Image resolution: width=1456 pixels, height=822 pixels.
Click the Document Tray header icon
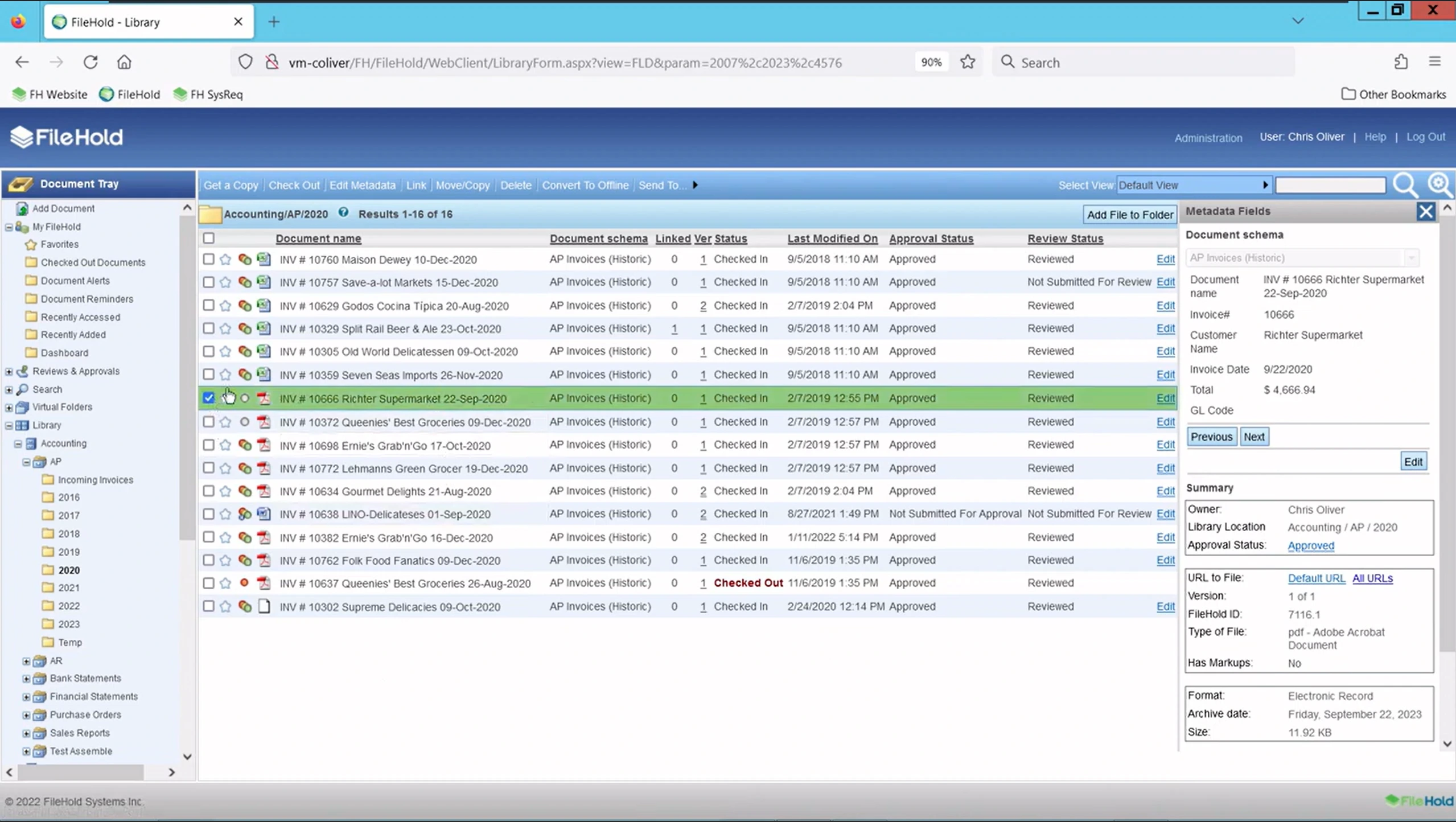(20, 184)
